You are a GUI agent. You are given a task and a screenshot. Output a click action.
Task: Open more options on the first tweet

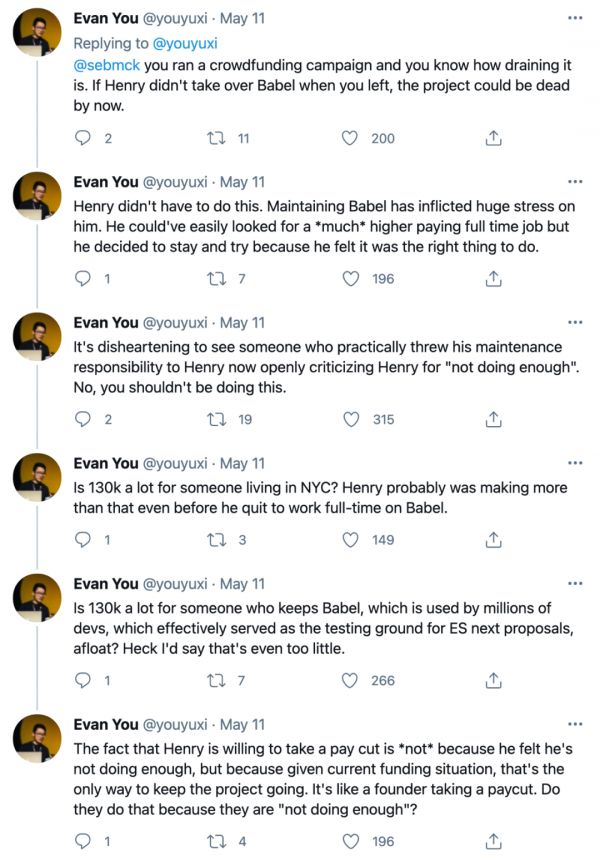(574, 19)
